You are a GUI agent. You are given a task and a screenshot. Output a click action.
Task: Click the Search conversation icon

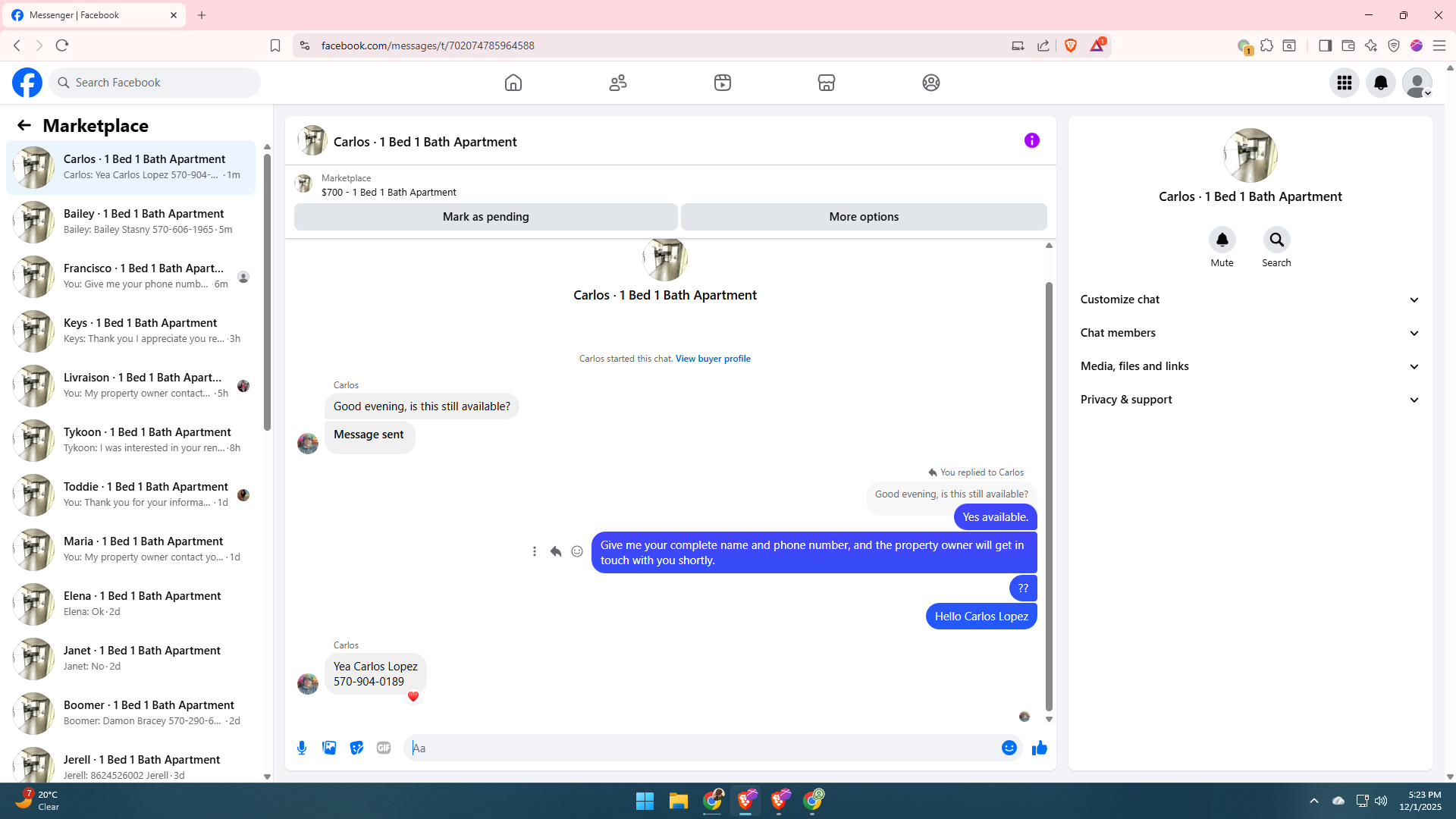(x=1276, y=240)
